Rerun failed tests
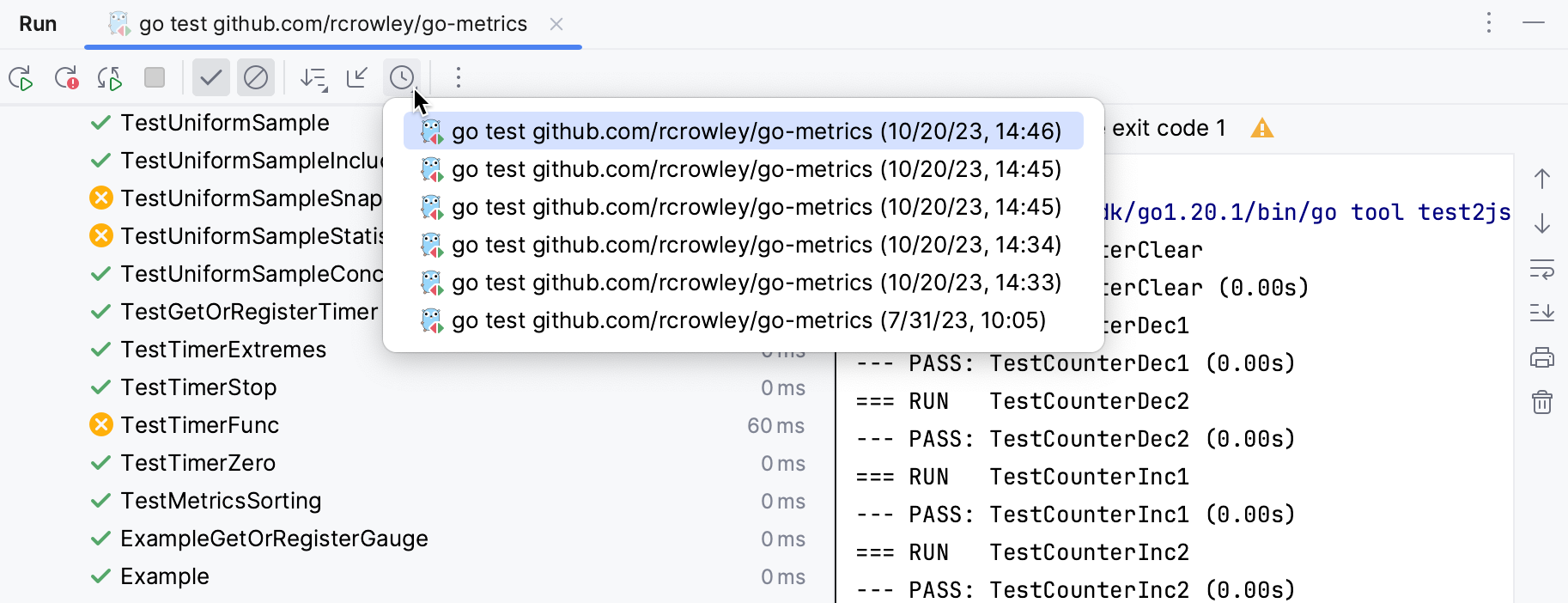1568x603 pixels. pos(66,78)
